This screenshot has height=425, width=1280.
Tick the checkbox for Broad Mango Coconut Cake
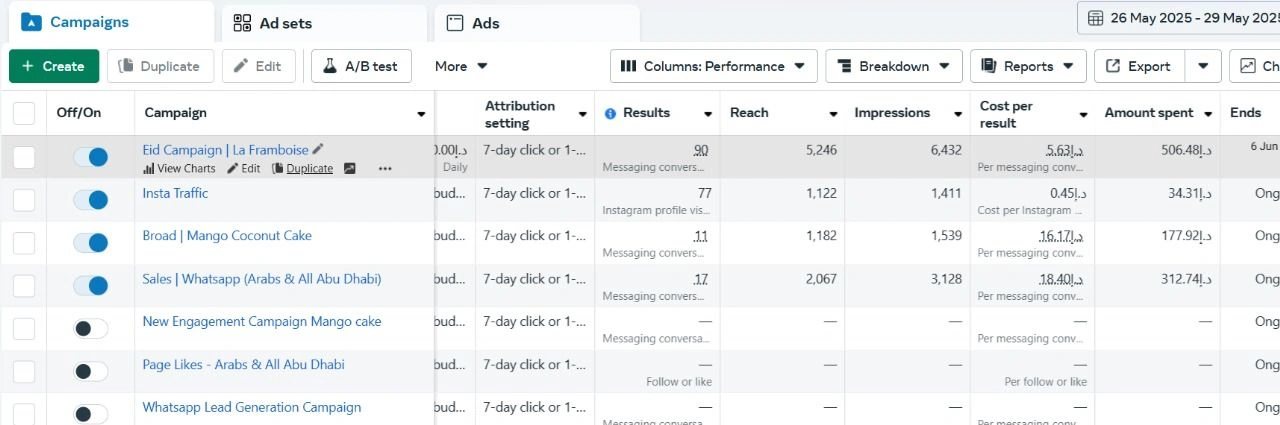point(24,243)
